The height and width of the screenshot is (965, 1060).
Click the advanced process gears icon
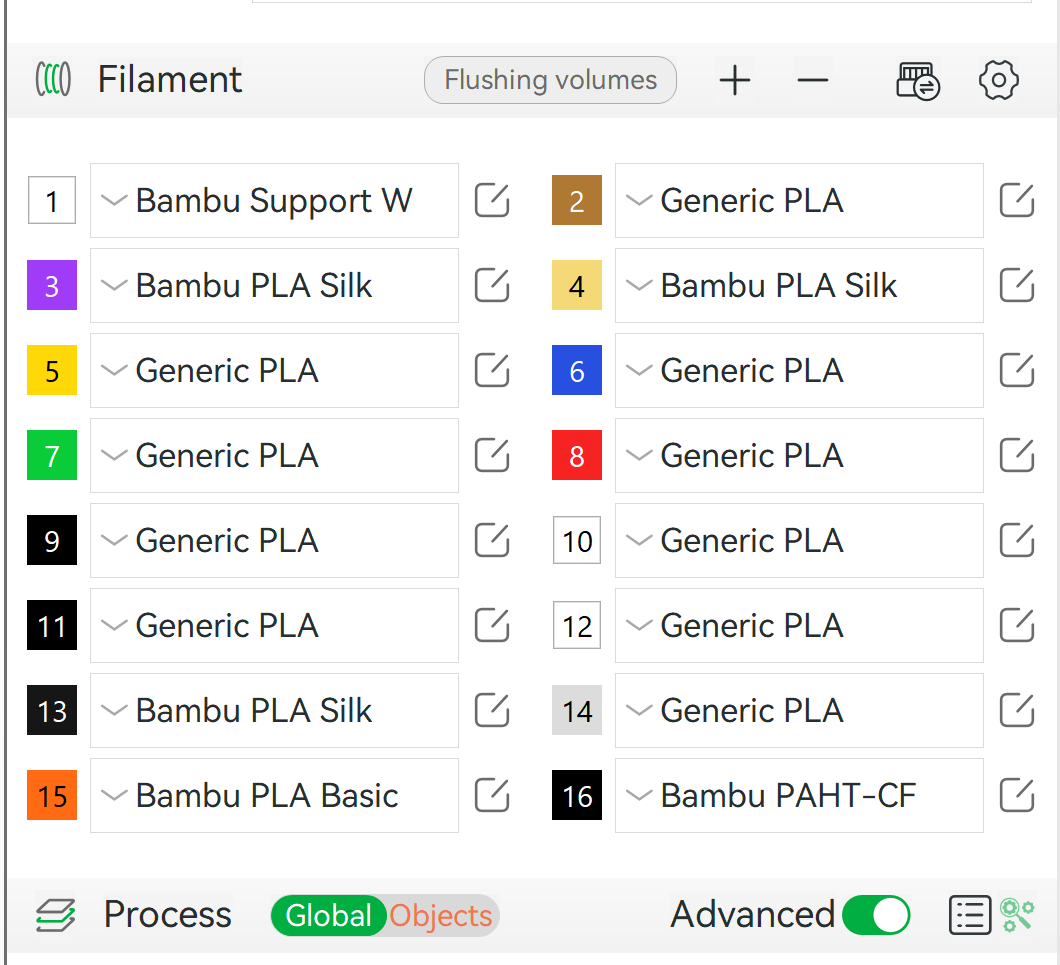1018,914
